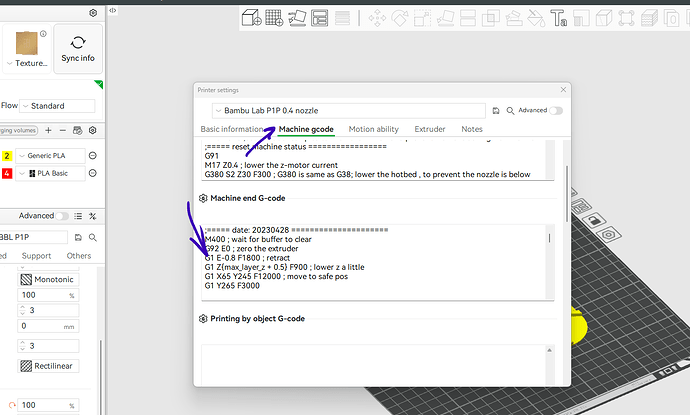690x415 pixels.
Task: Click the reset arrow beside bottom 100 %
Action: point(12,405)
